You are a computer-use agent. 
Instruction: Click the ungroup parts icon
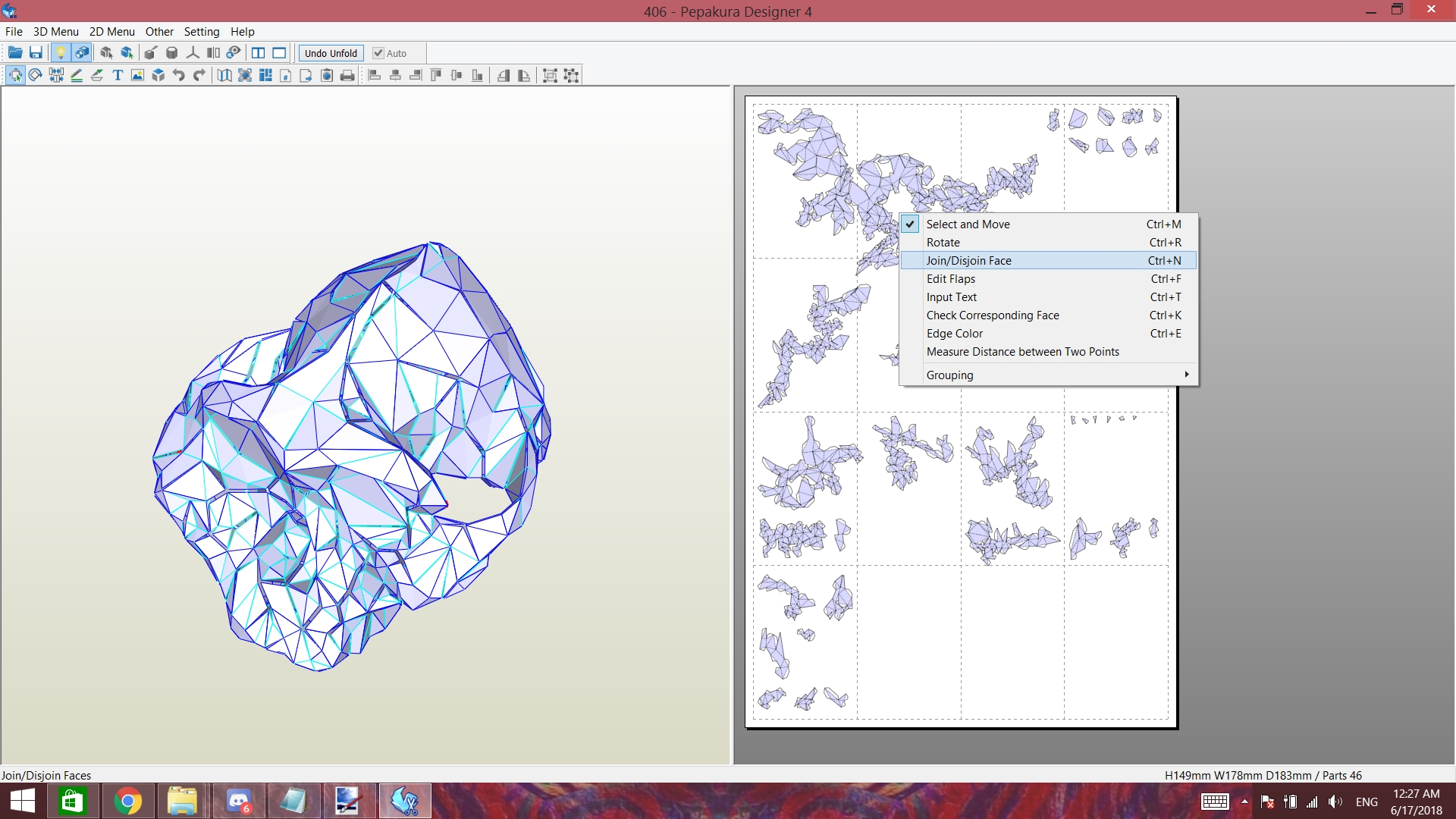click(571, 75)
